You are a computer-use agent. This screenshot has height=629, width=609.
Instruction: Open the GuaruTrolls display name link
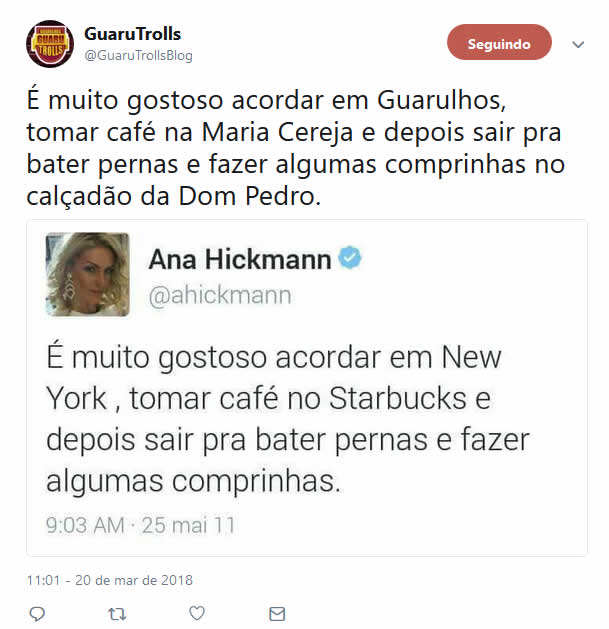[x=132, y=34]
